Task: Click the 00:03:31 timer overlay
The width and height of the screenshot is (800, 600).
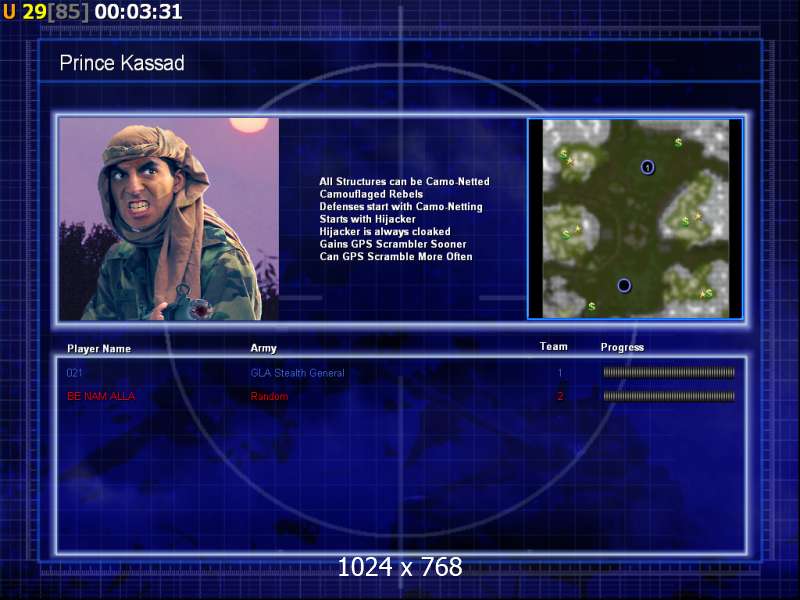Action: [138, 12]
